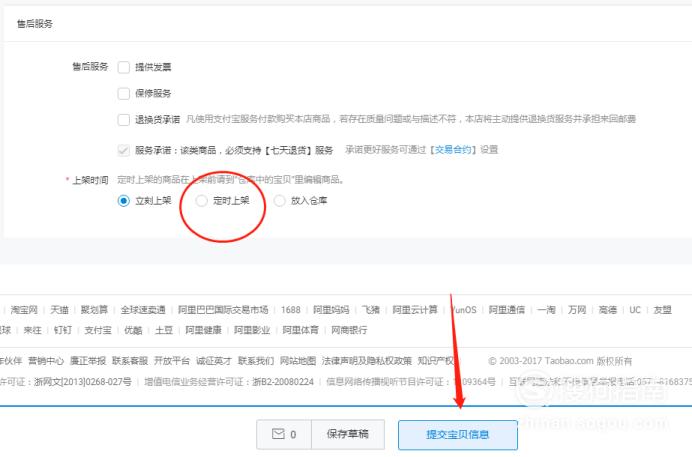Open the 交易合约 link
The width and height of the screenshot is (692, 457).
[x=453, y=150]
